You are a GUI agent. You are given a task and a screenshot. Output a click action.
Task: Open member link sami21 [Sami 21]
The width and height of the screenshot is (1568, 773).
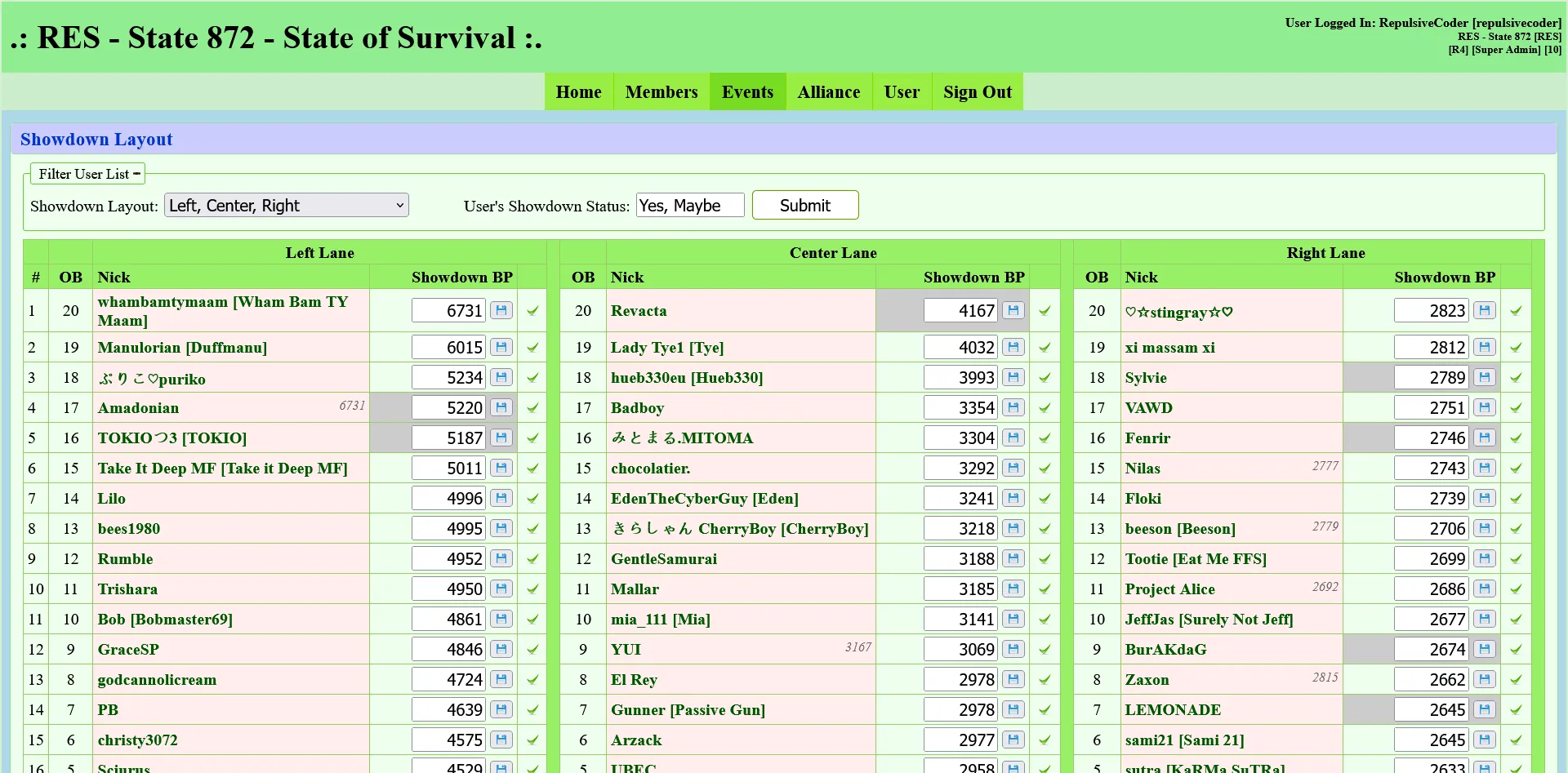1185,740
